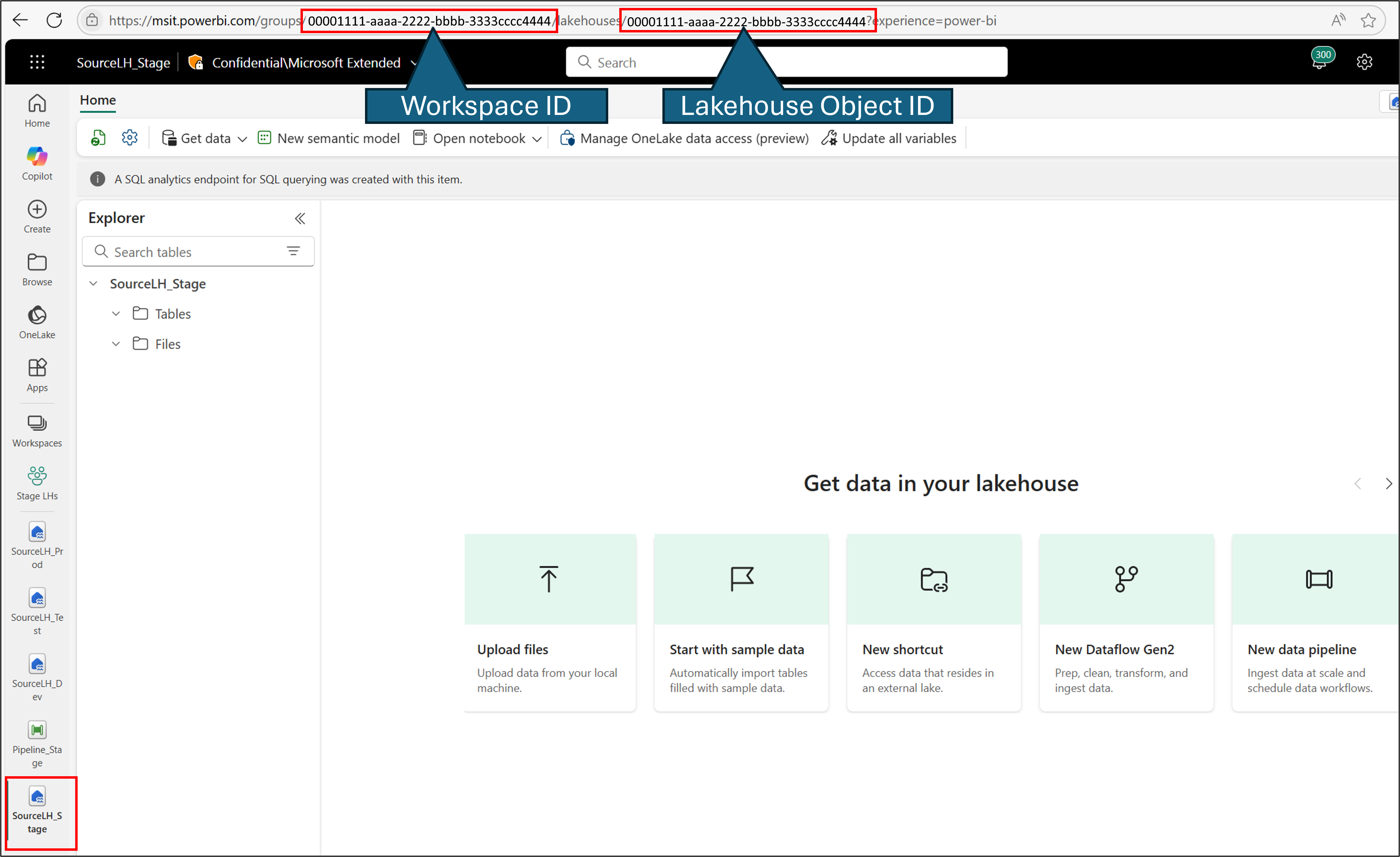The height and width of the screenshot is (857, 1400).
Task: Open the Copilot icon in sidebar
Action: click(37, 163)
